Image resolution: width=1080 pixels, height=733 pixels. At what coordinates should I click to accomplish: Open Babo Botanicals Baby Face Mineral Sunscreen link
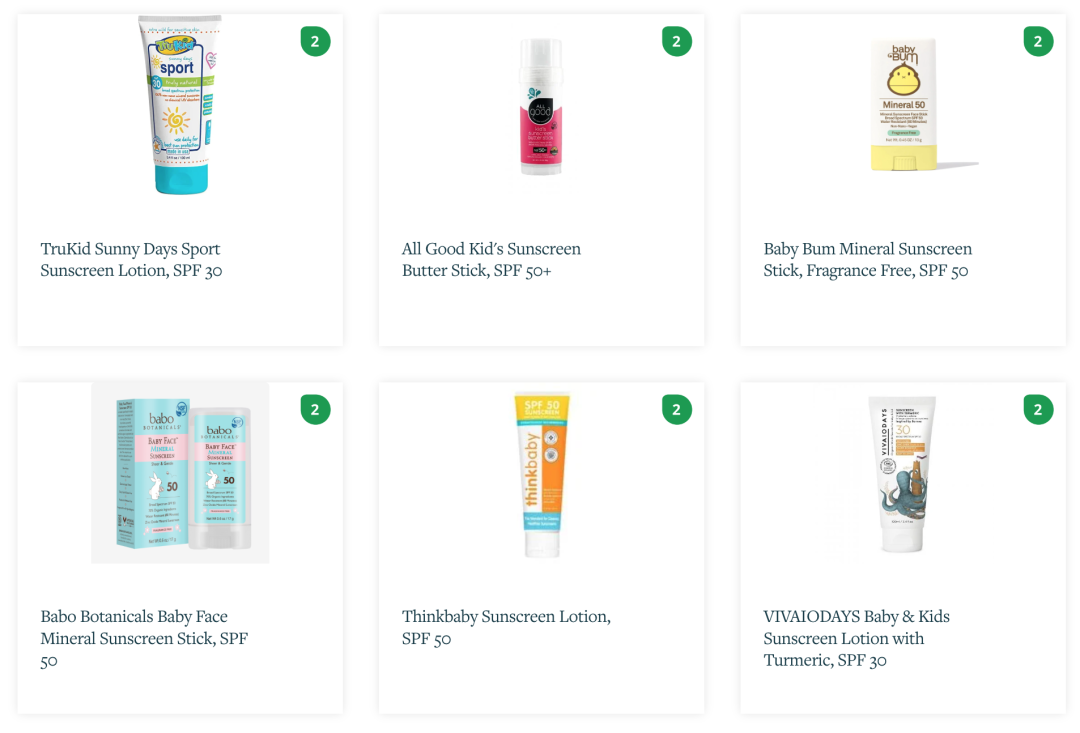[144, 638]
